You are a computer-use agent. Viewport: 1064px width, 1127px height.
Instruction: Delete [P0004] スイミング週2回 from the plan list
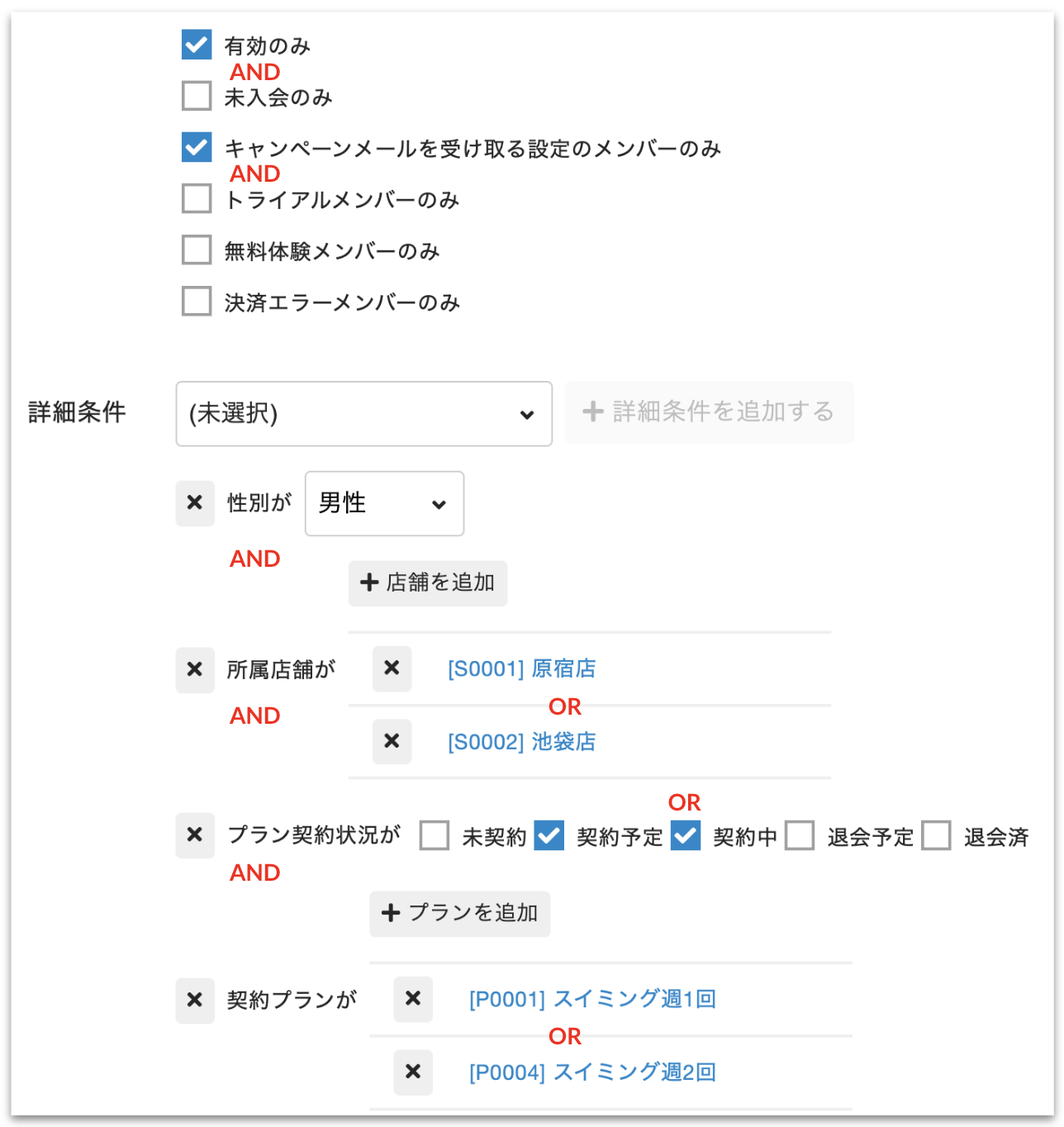pos(413,1072)
